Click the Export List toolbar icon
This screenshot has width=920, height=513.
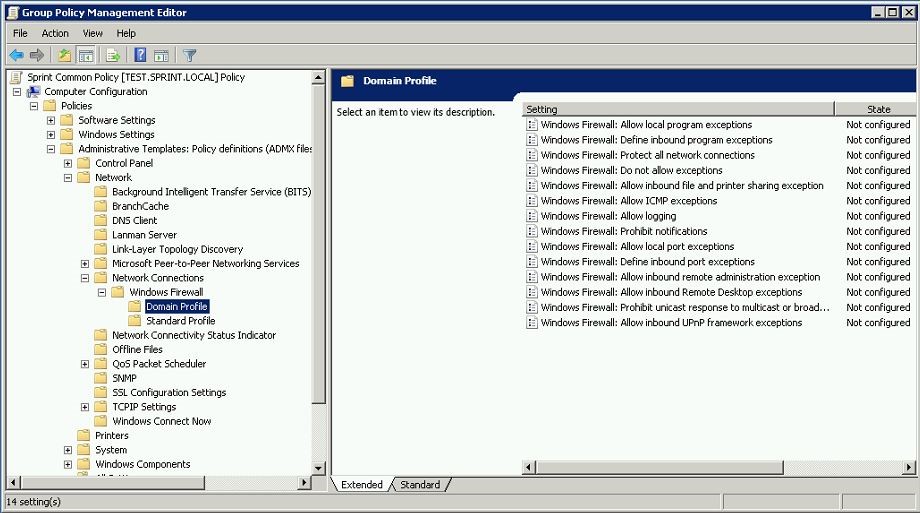pos(113,55)
